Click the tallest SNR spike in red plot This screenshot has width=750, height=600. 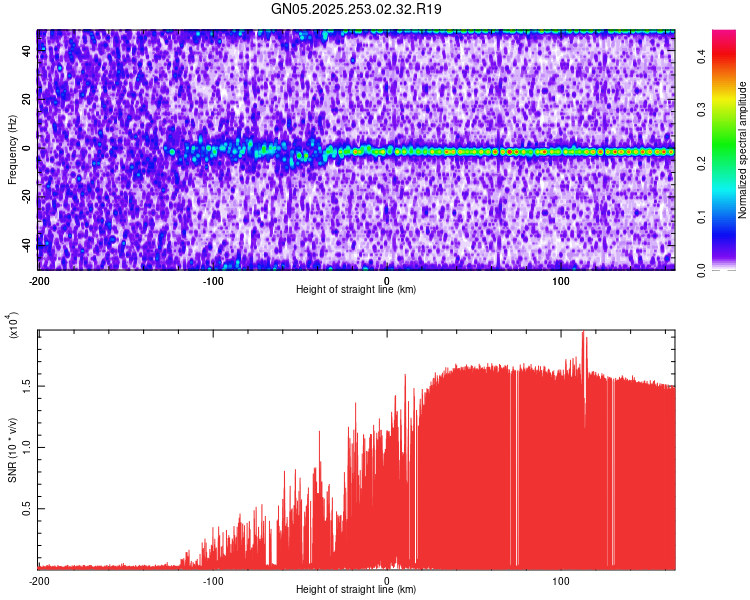pyautogui.click(x=584, y=335)
